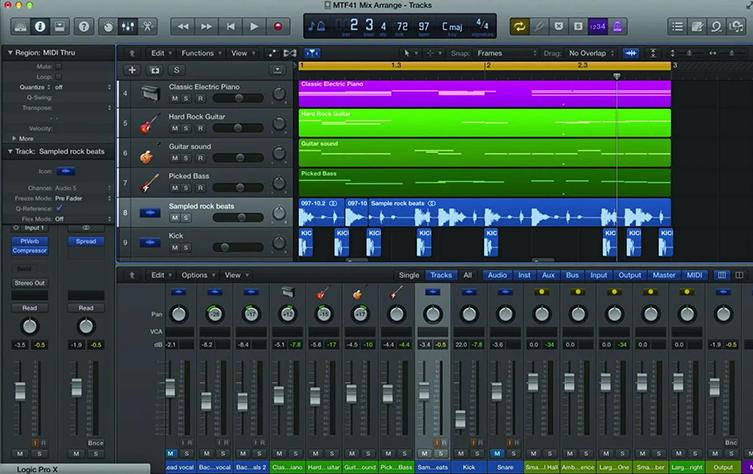The image size is (753, 474).
Task: Toggle the Inspector info button
Action: tap(40, 26)
